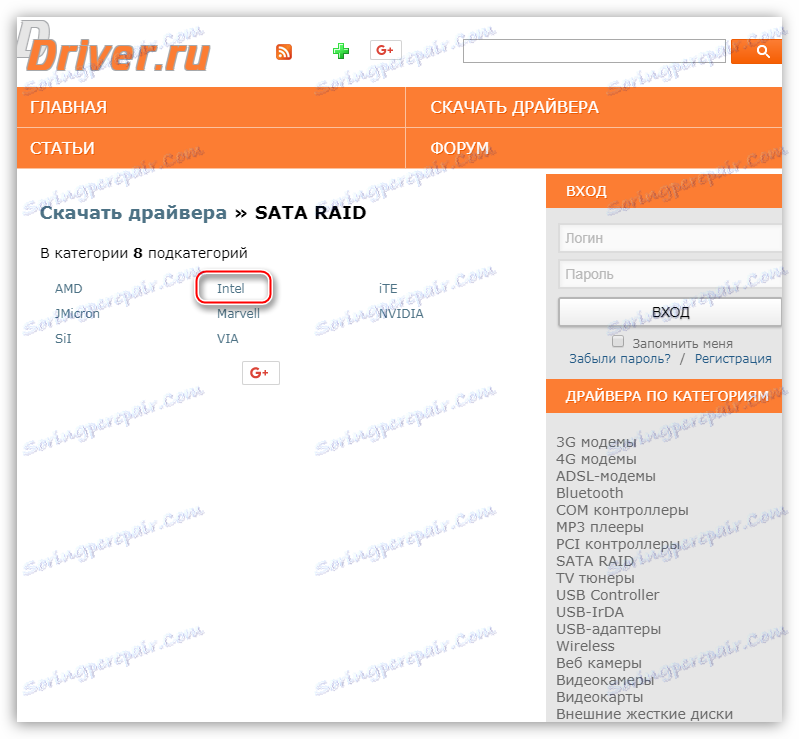Open the PCI контроллеры category
Screen dimensions: 799x739
pos(618,544)
